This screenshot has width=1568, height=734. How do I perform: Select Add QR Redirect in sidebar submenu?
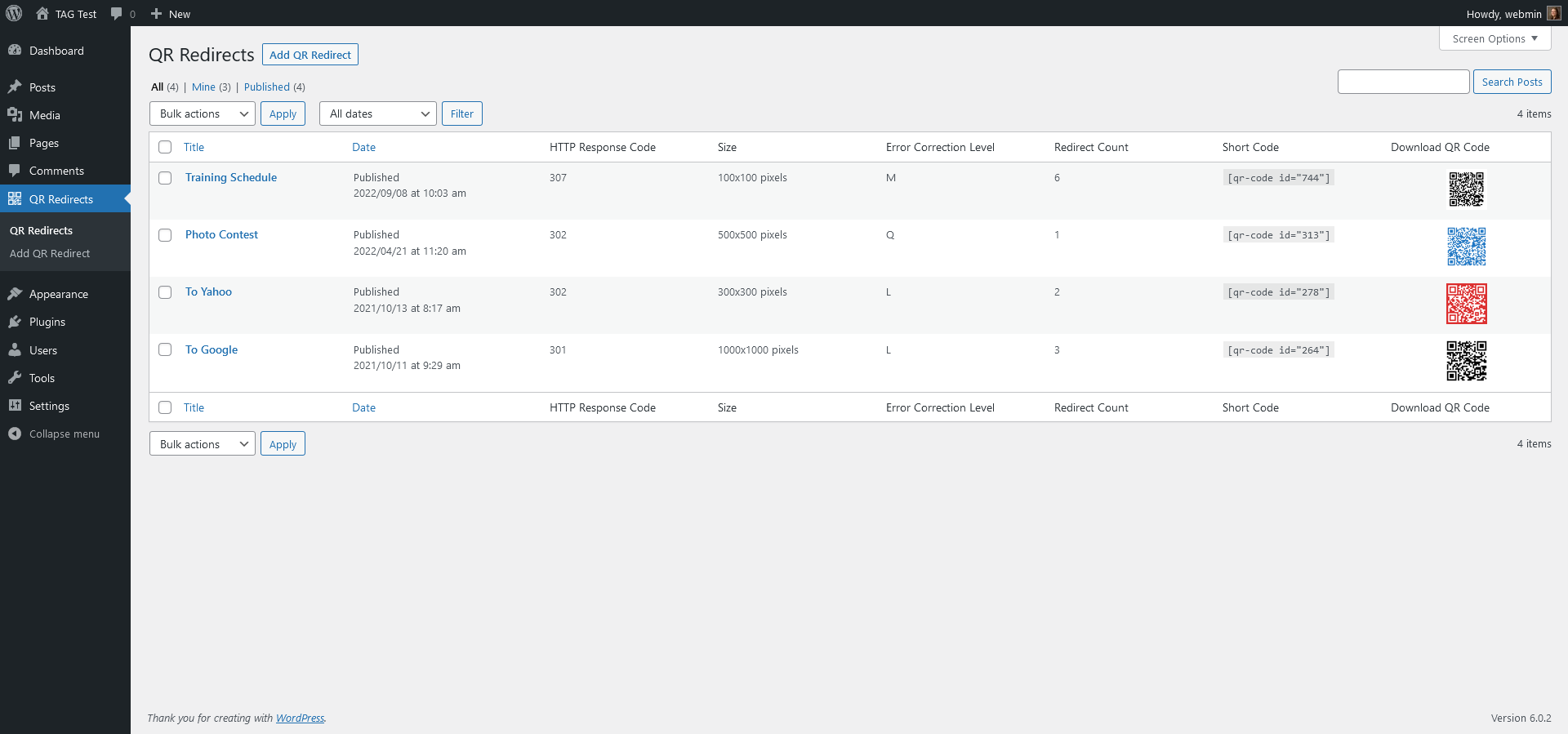coord(50,253)
